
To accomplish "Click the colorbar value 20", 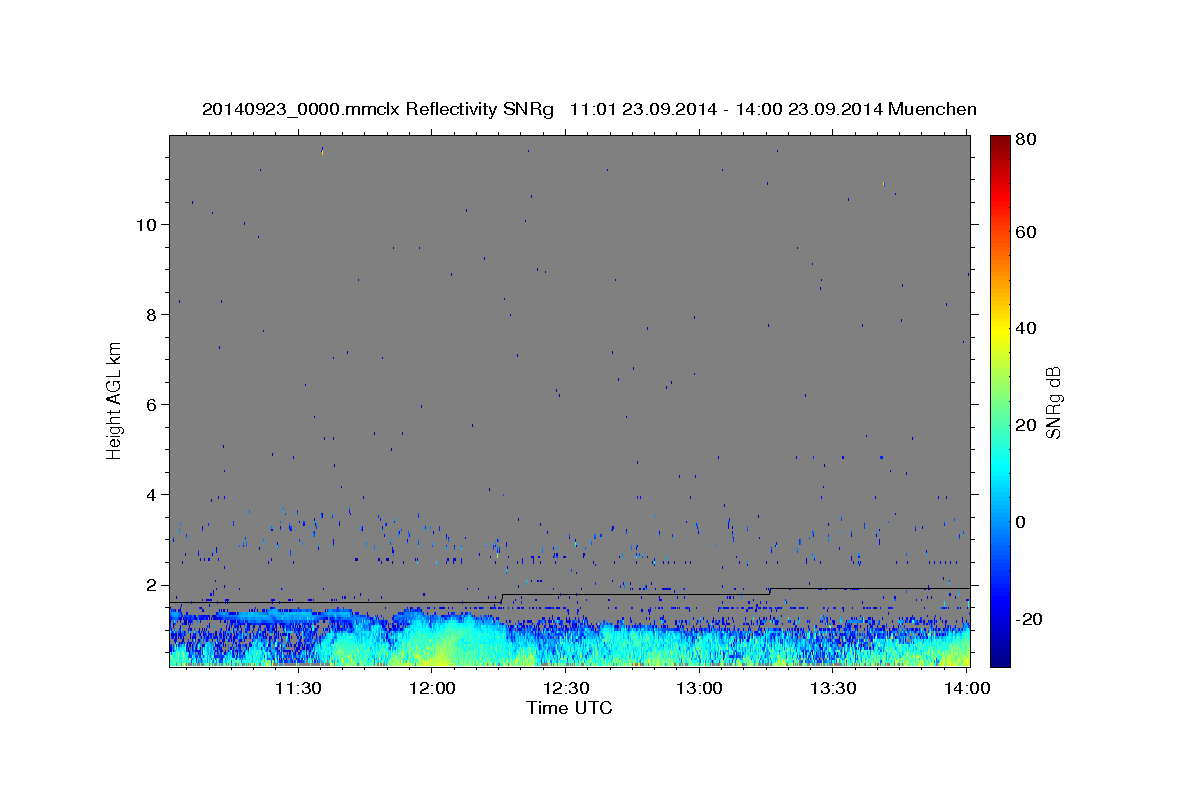I will (1025, 425).
